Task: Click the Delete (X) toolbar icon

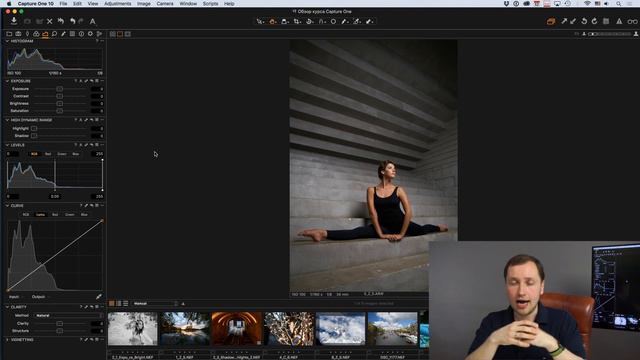Action: [50, 21]
